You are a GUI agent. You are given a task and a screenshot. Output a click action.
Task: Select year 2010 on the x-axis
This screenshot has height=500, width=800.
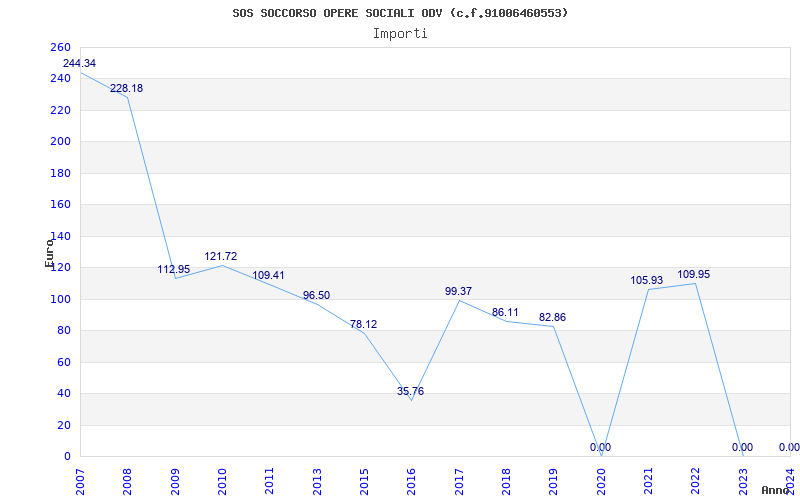[x=222, y=481]
